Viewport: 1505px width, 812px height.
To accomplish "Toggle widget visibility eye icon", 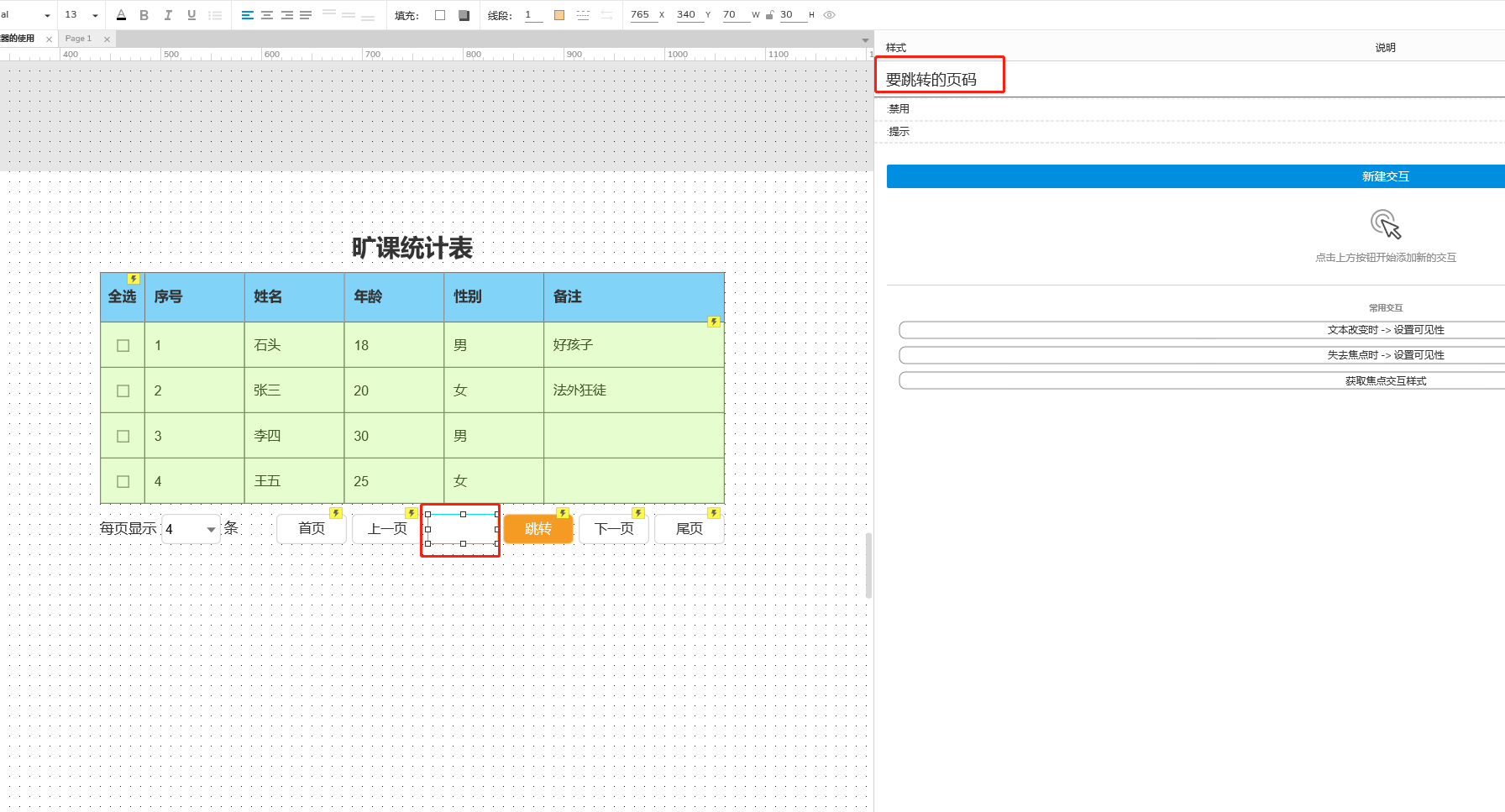I will [829, 15].
